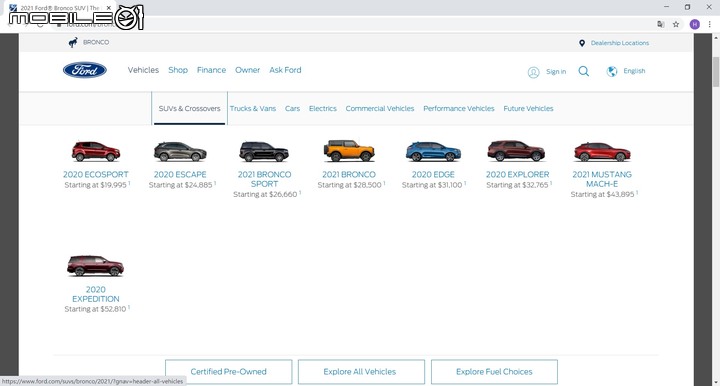Open the Shop menu

(178, 70)
